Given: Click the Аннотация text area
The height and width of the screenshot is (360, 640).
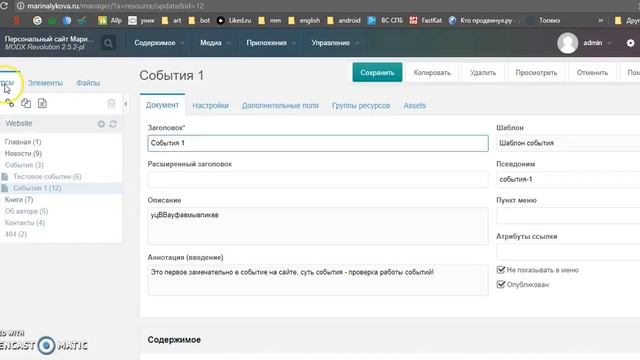Looking at the screenshot, I should click(x=318, y=280).
